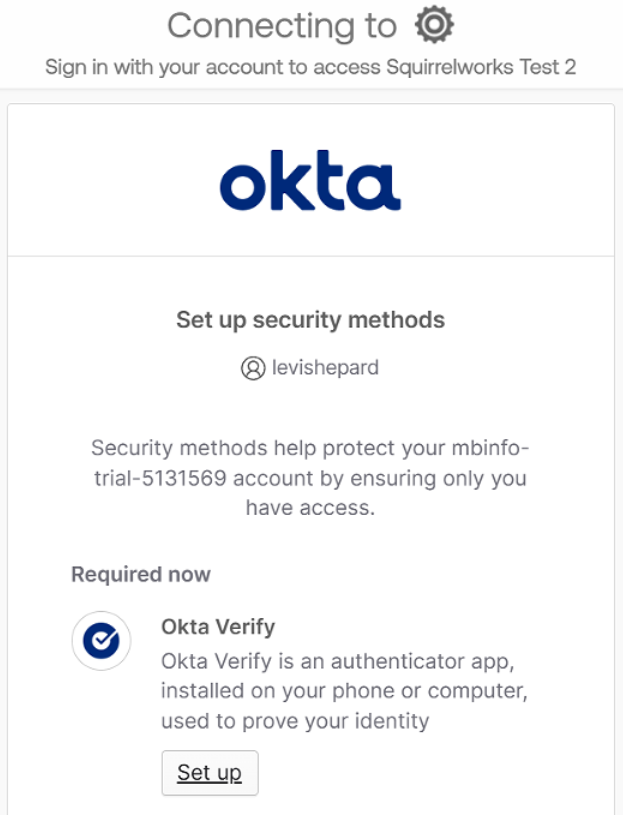Screen dimensions: 623x815
Task: Click the Set up security methods heading
Action: pyautogui.click(x=310, y=320)
